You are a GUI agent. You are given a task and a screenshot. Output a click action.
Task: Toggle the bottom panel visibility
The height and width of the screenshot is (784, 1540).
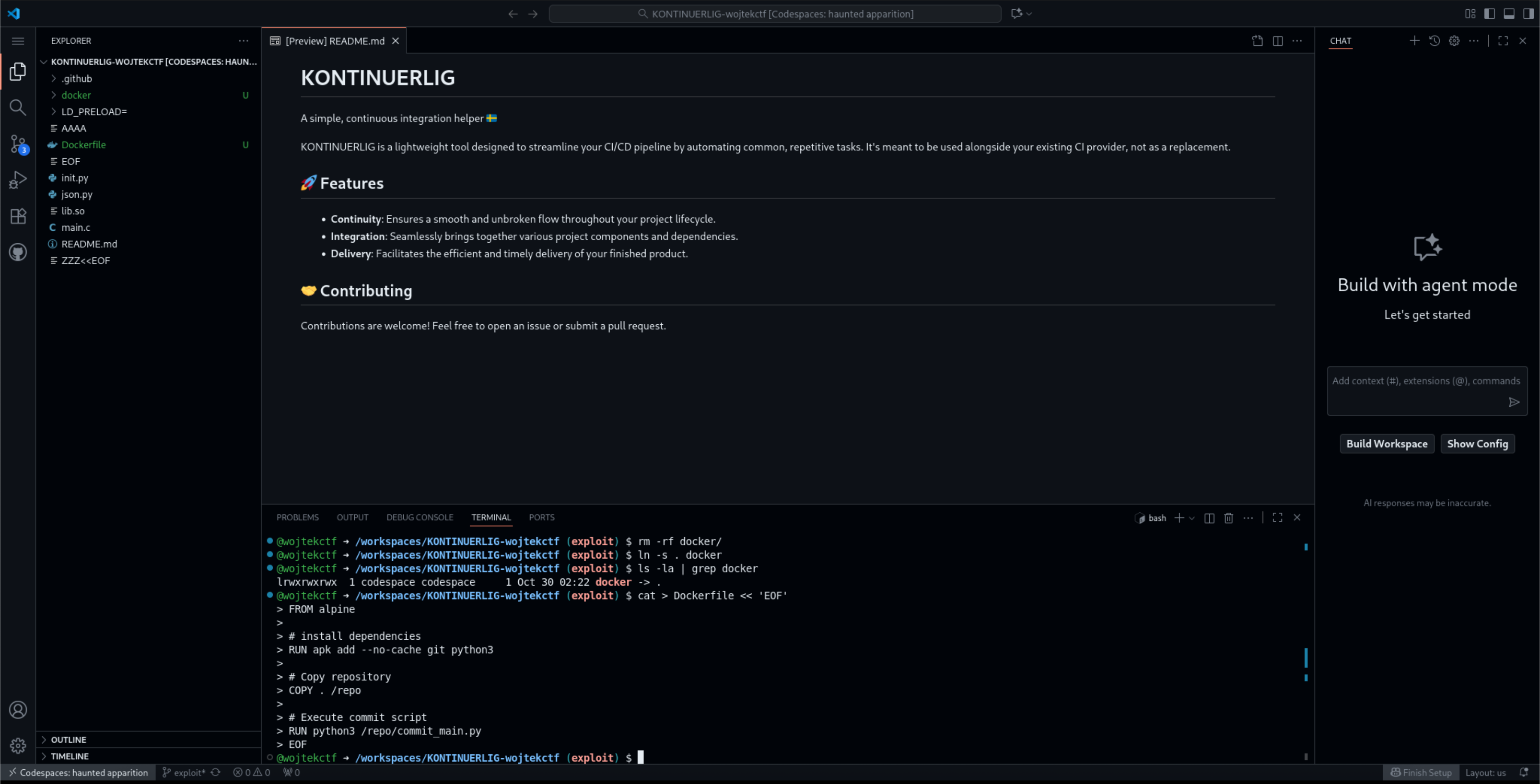pos(1509,14)
